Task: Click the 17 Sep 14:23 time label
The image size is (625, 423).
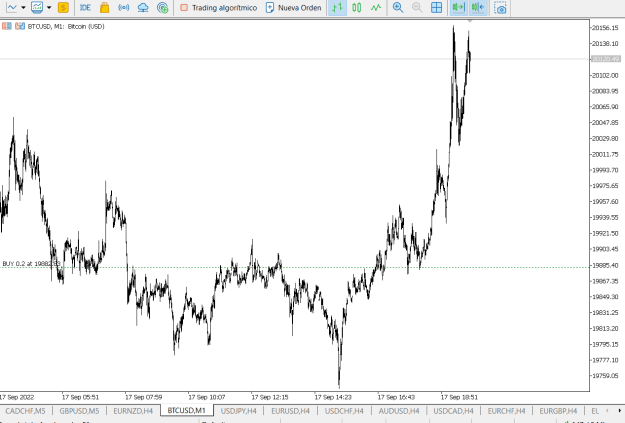Action: (333, 397)
